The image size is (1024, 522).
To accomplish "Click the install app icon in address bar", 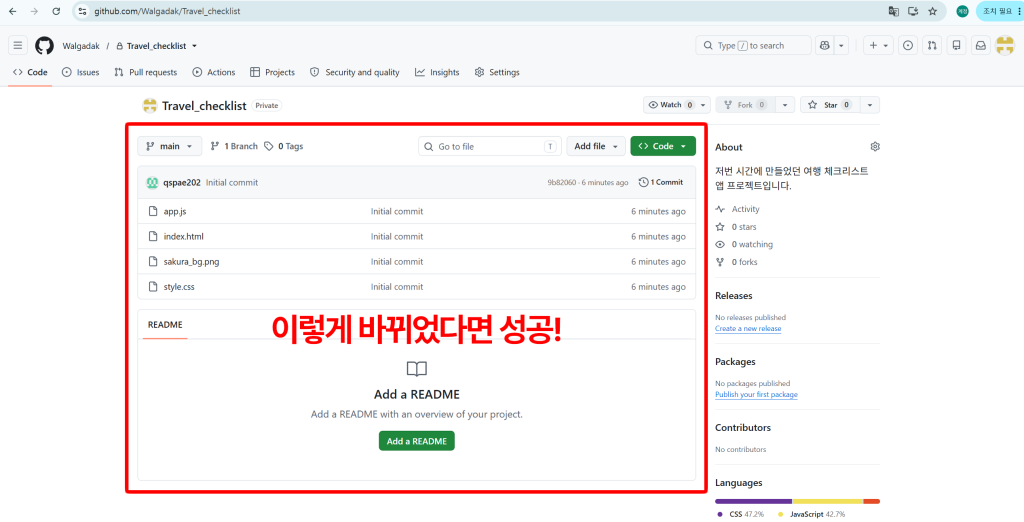I will 913,11.
